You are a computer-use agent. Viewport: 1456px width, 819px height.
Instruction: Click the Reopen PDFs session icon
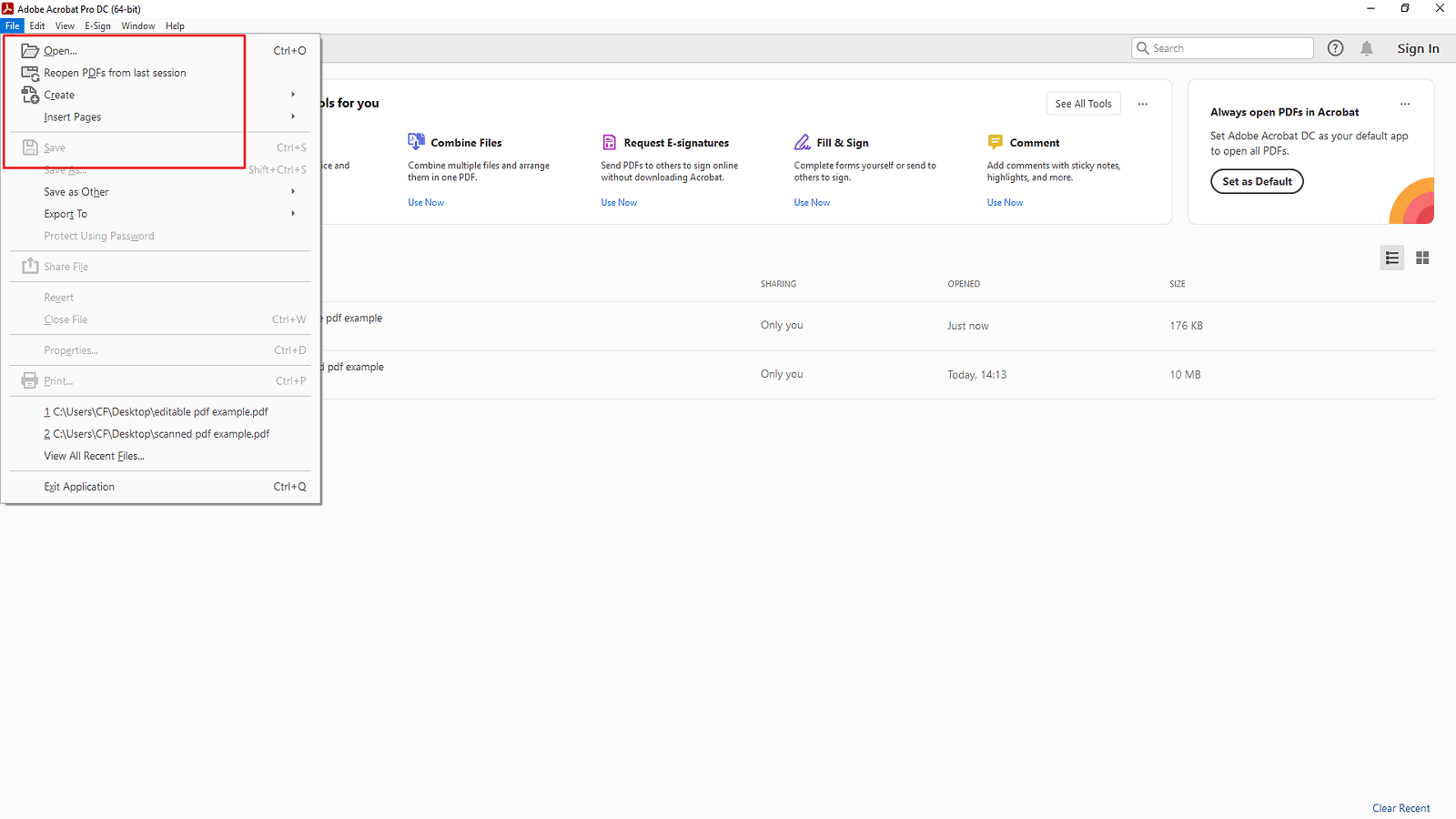tap(30, 73)
